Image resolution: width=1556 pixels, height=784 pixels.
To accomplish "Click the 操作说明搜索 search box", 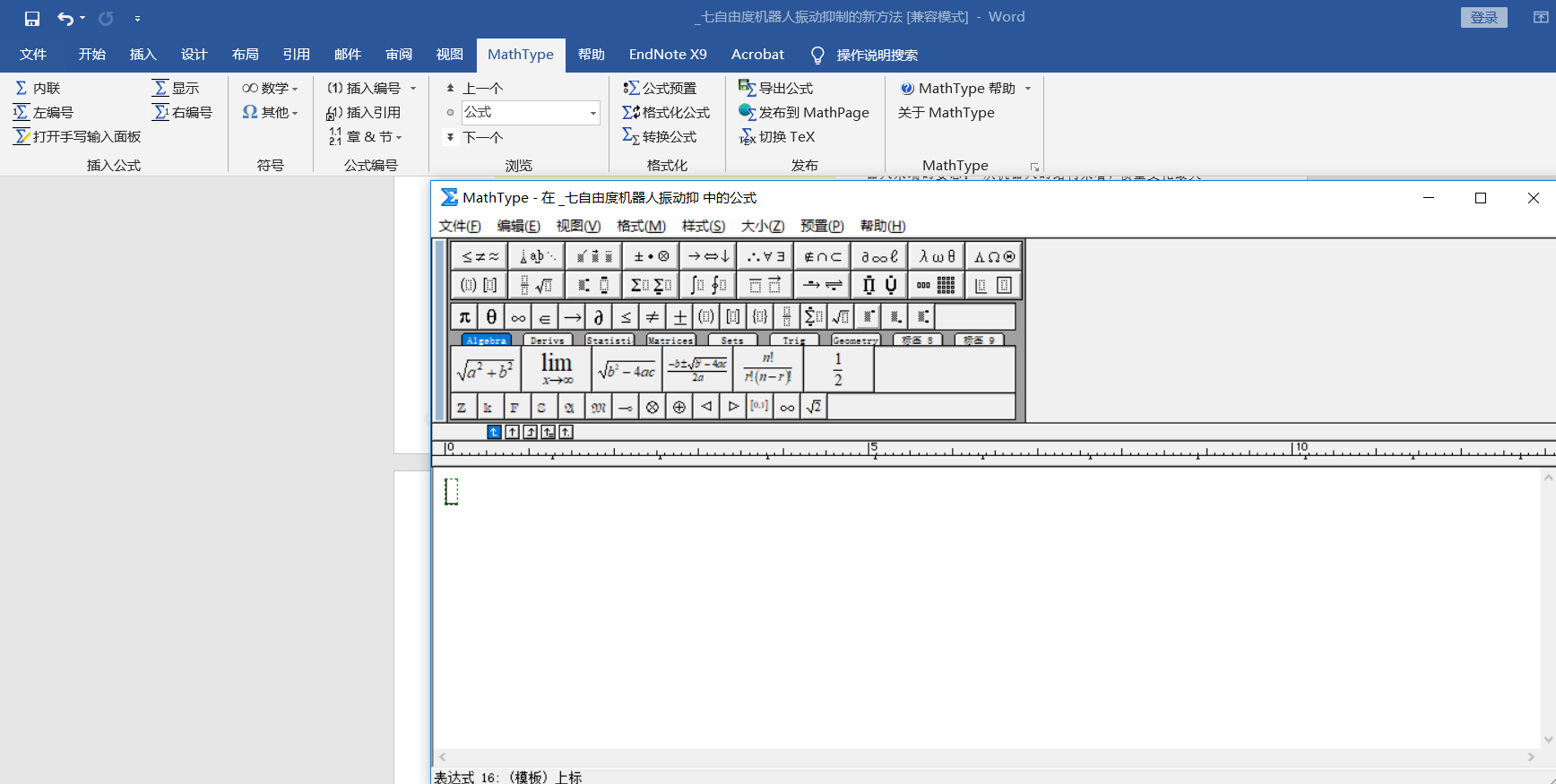I will (x=864, y=55).
